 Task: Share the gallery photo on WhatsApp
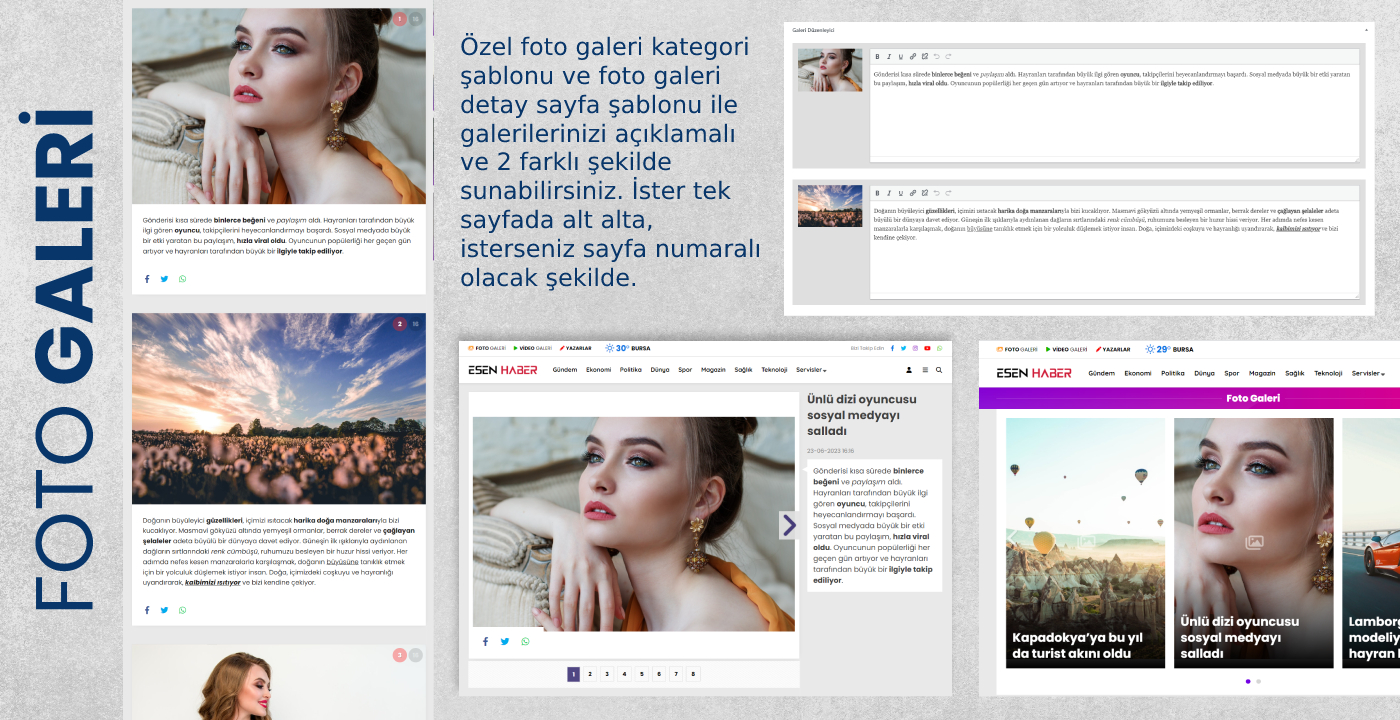(525, 641)
